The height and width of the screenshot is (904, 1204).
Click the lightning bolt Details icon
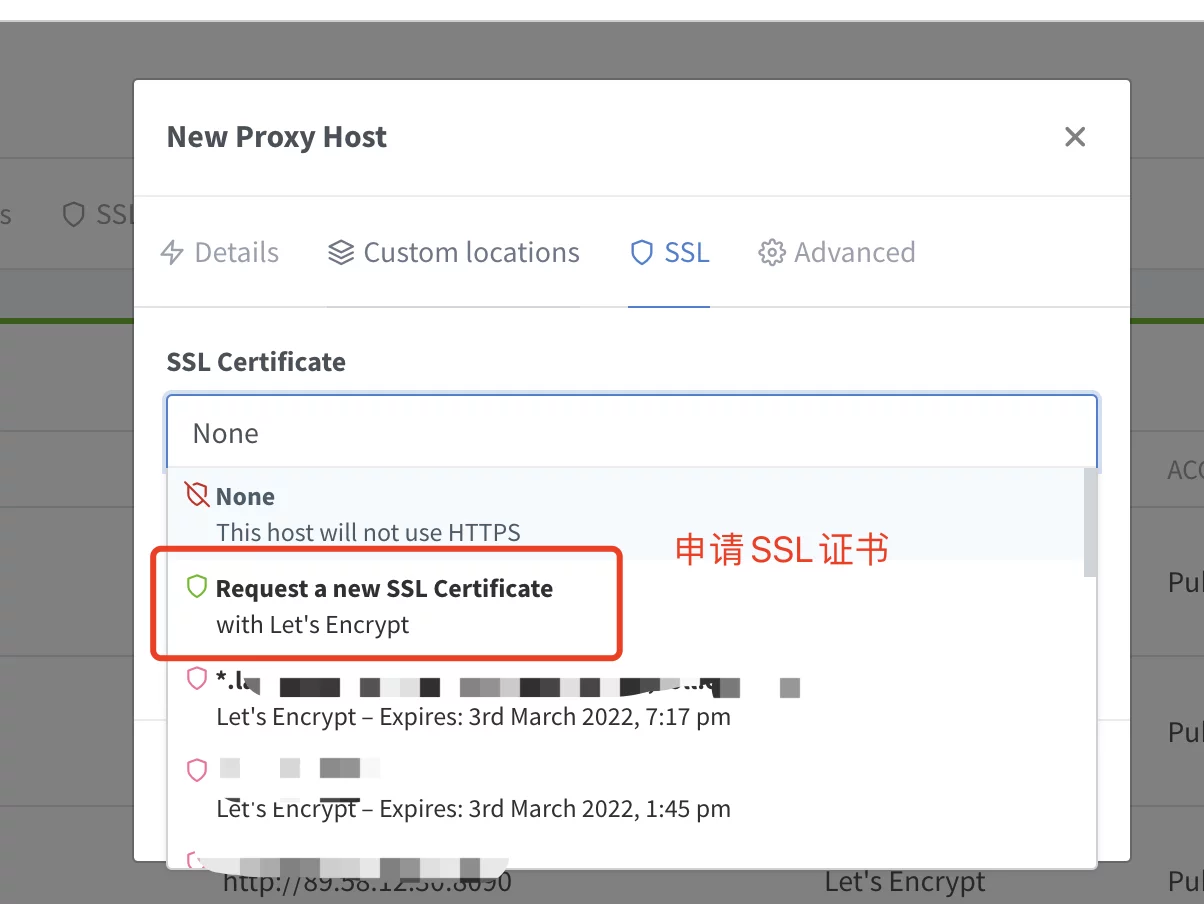[173, 253]
